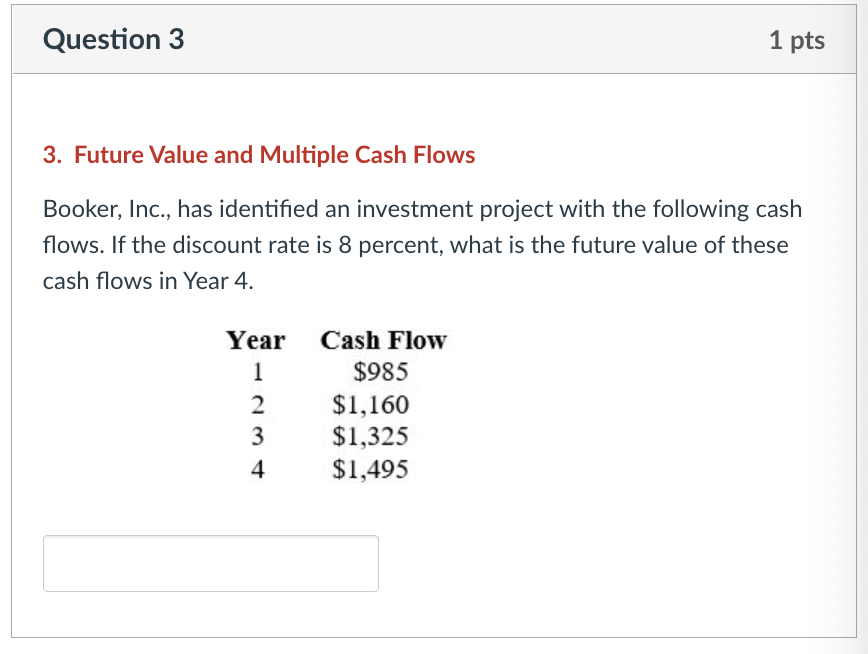Select Year 3 in the table

258,436
